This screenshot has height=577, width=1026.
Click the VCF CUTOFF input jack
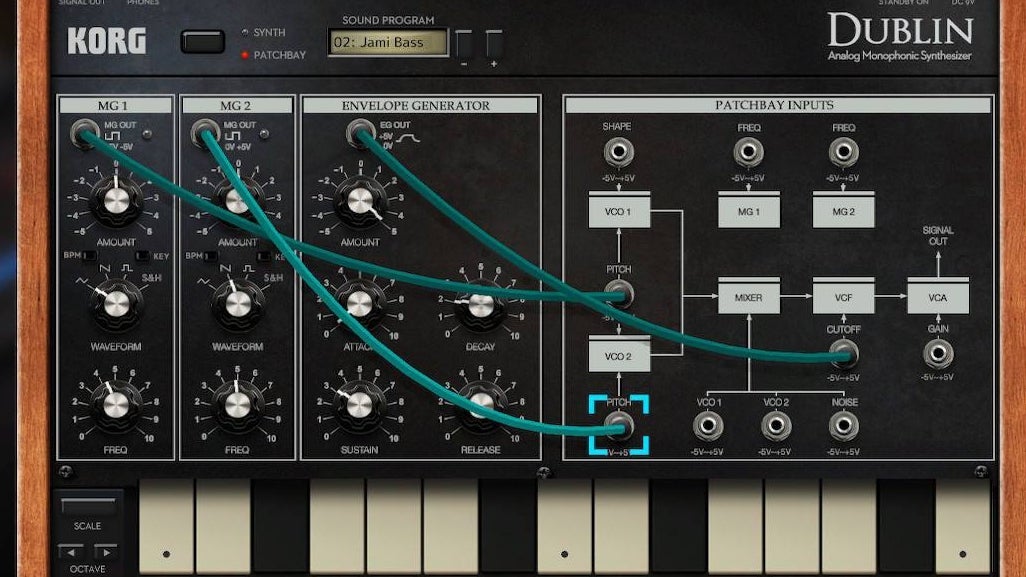pos(843,354)
